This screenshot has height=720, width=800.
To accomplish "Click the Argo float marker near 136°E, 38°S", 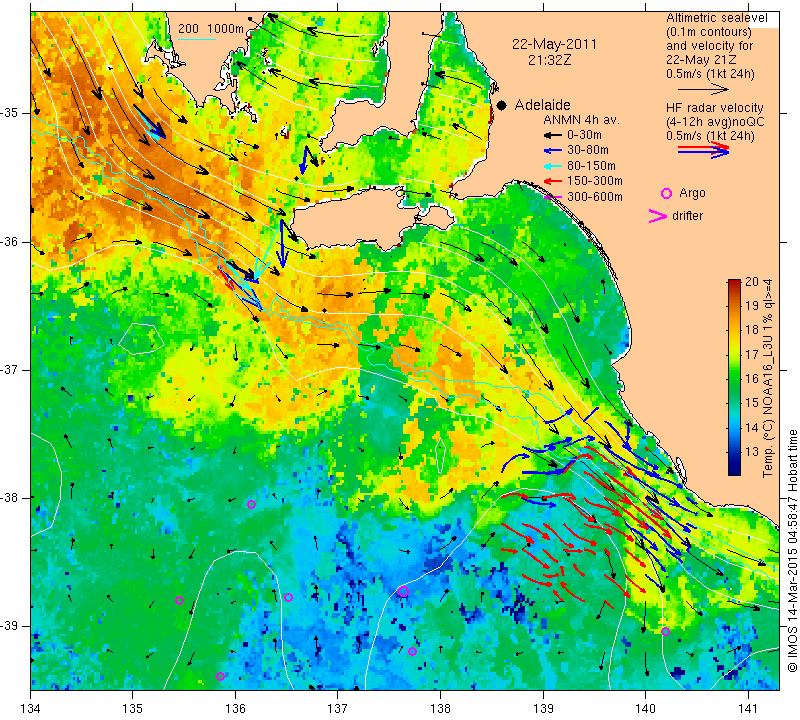I will (x=251, y=505).
